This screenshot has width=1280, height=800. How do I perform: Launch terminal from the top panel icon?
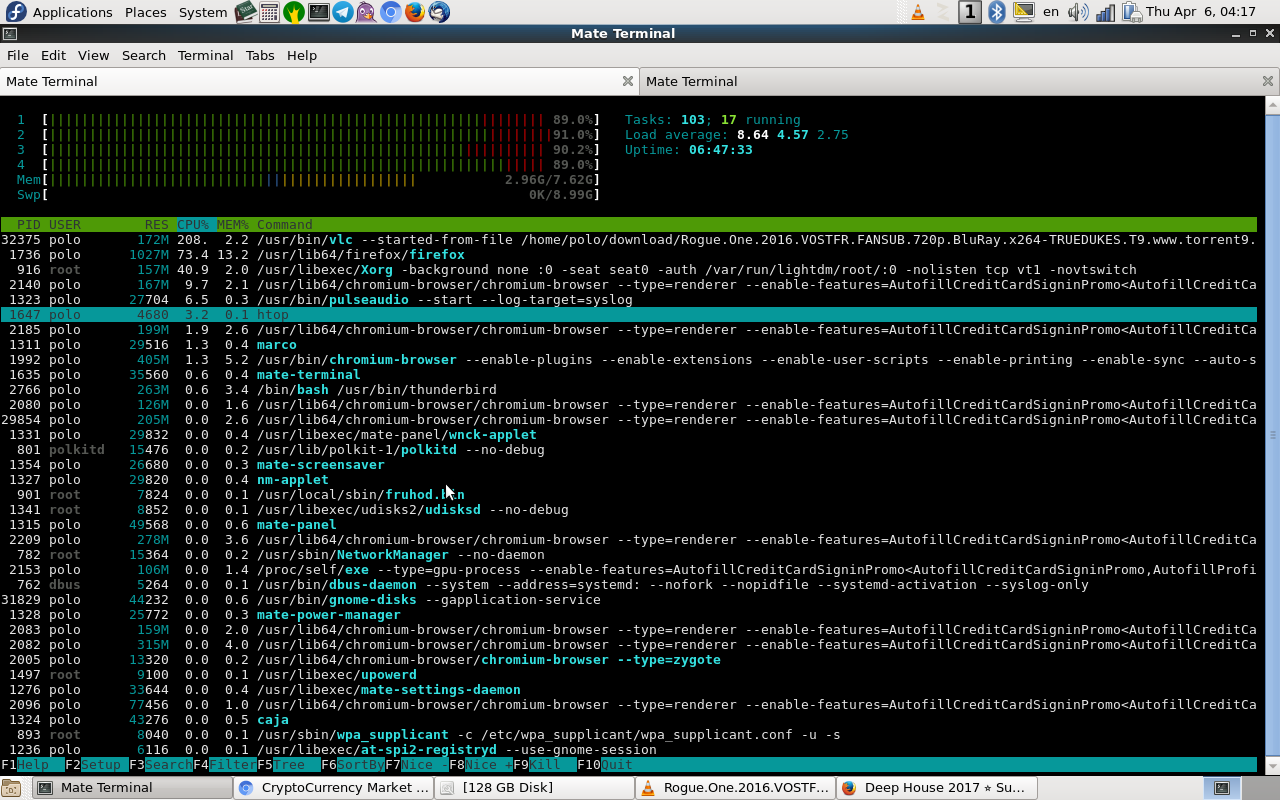tap(318, 12)
